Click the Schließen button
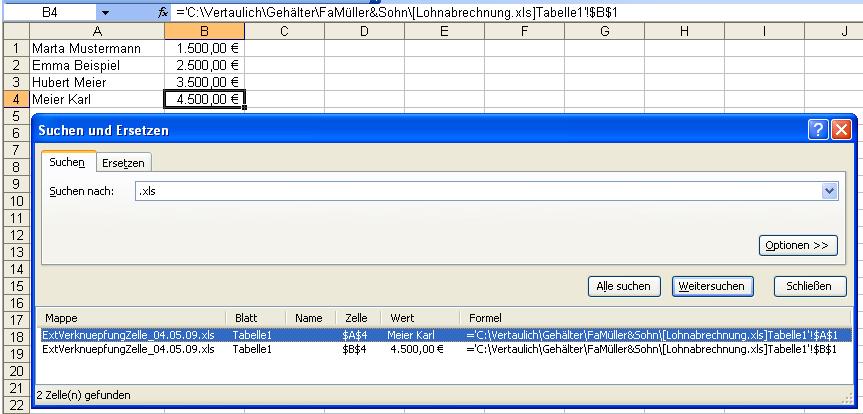This screenshot has height=414, width=863. 803,286
